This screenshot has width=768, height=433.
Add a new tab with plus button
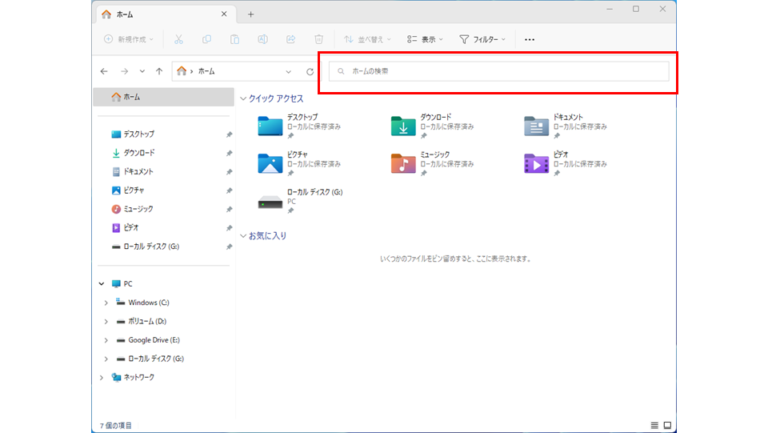click(x=251, y=15)
